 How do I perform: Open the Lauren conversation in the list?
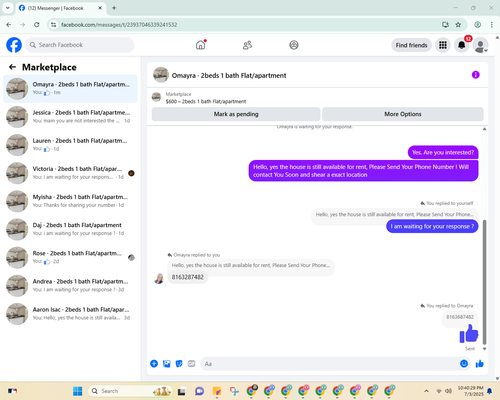coord(70,145)
